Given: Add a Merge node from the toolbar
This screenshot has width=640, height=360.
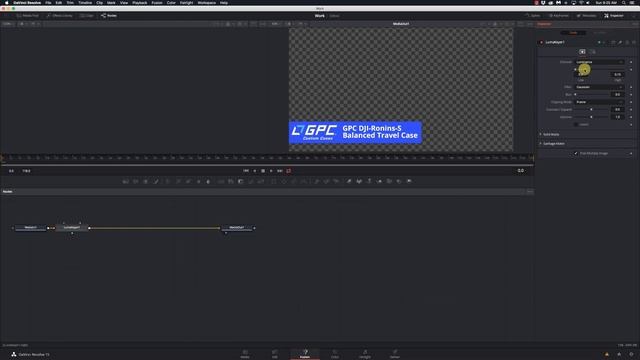Looking at the screenshot, I should click(221, 181).
